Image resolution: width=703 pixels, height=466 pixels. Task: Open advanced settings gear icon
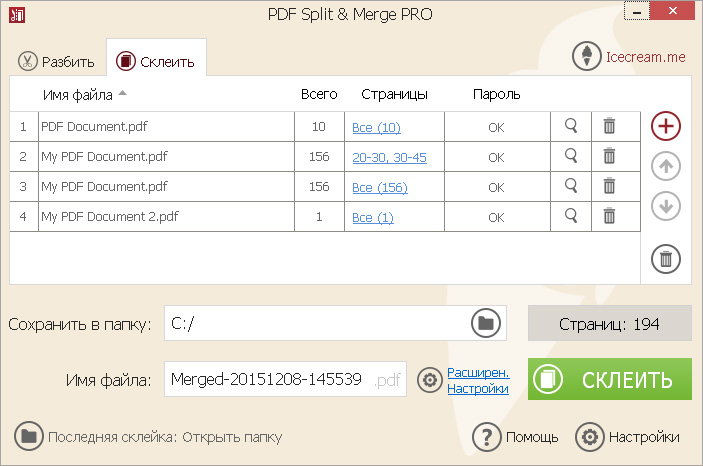click(x=430, y=380)
